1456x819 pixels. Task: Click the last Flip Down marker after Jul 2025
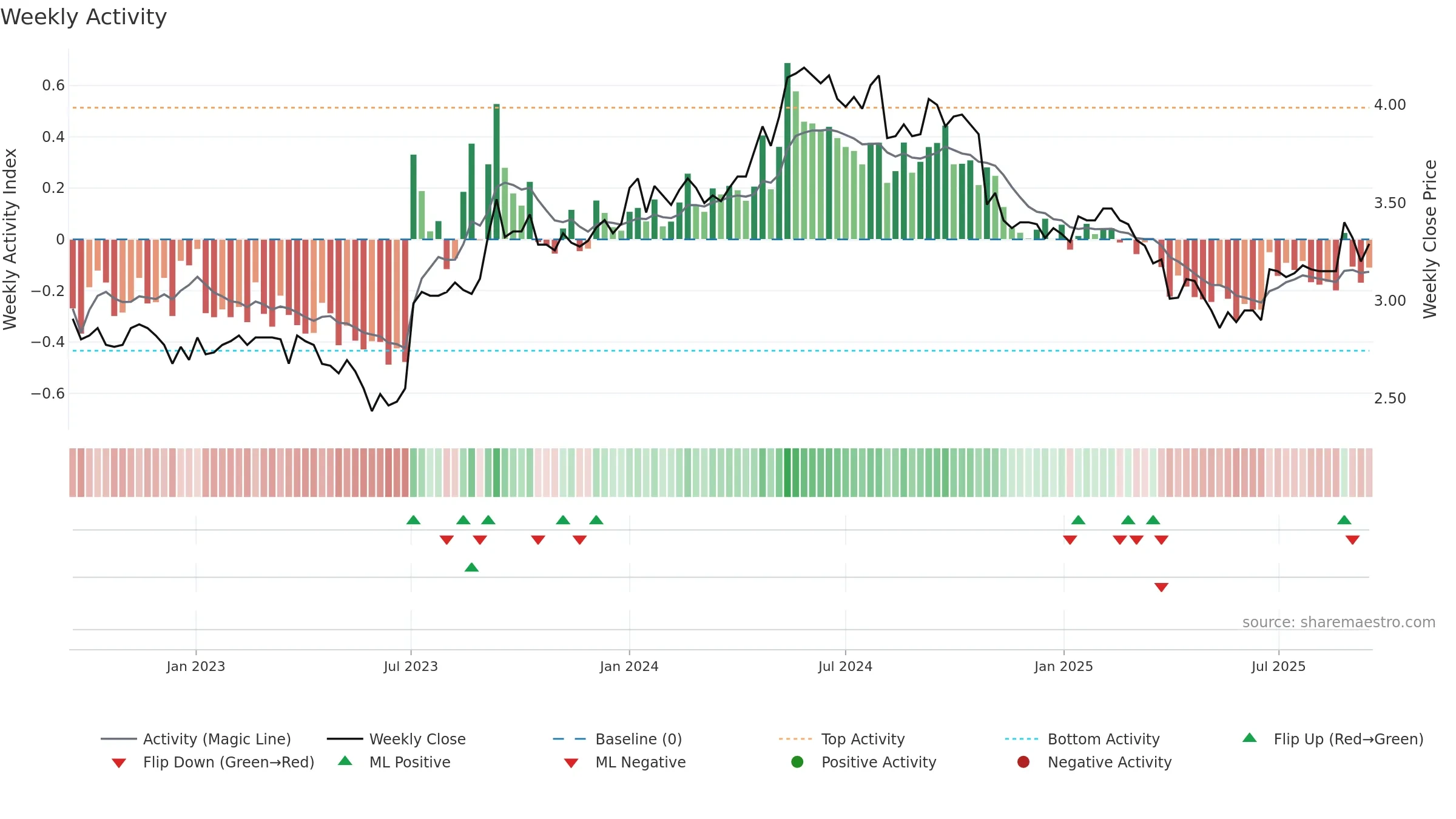[1352, 540]
